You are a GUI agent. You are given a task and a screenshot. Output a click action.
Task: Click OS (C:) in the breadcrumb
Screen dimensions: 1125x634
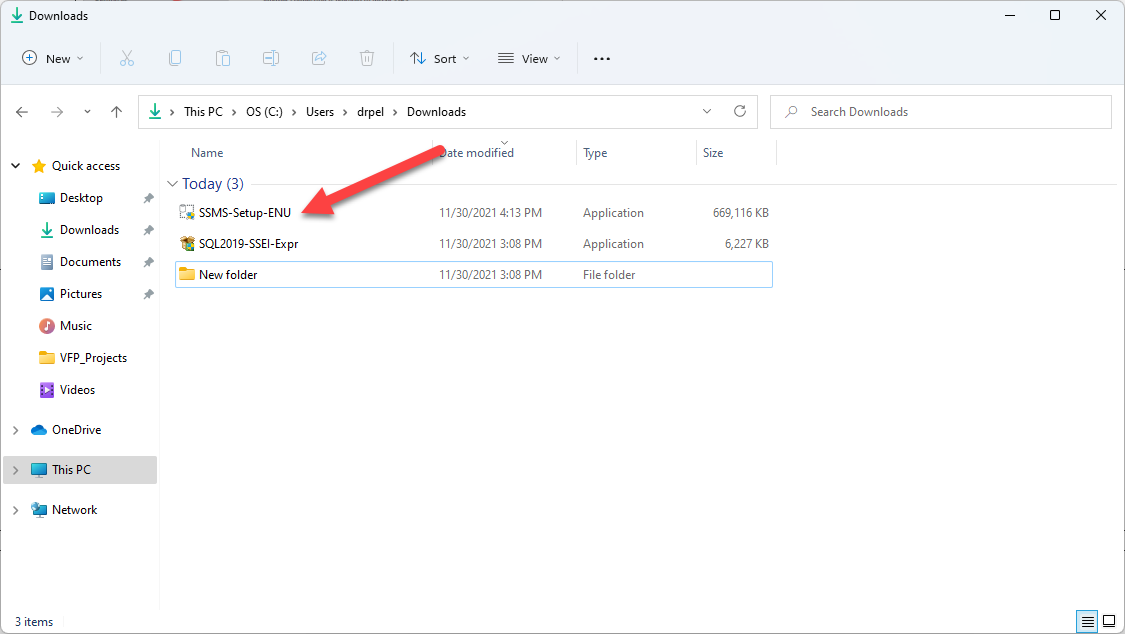point(264,112)
